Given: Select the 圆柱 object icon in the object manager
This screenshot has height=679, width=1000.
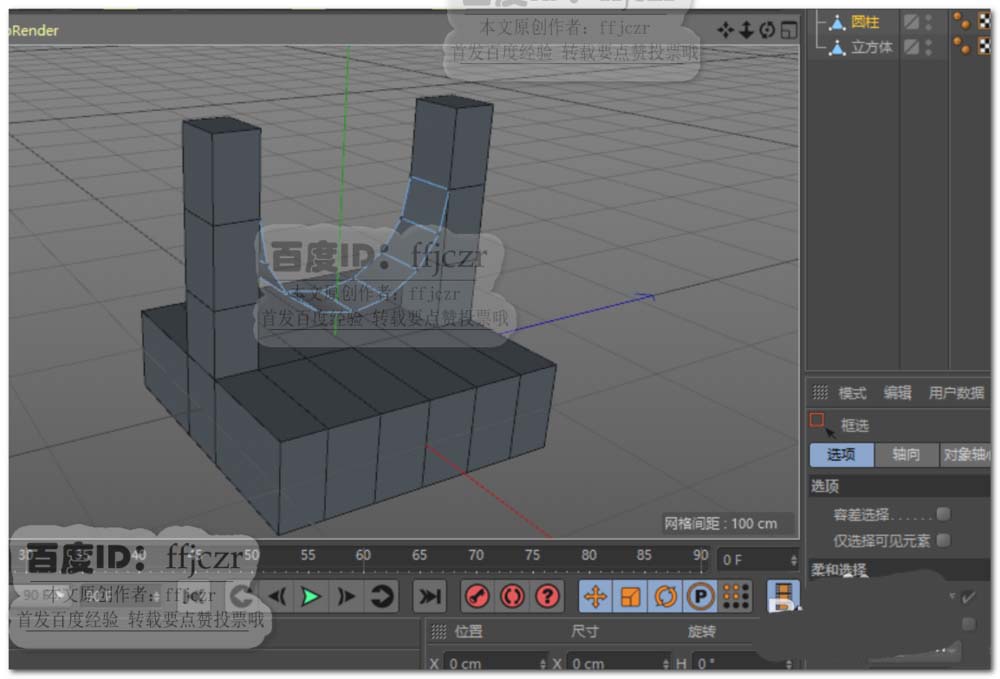Looking at the screenshot, I should tap(837, 23).
